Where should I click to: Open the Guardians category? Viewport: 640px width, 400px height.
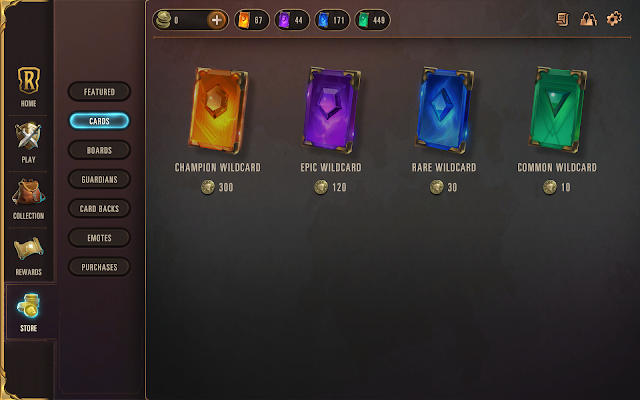pos(99,179)
